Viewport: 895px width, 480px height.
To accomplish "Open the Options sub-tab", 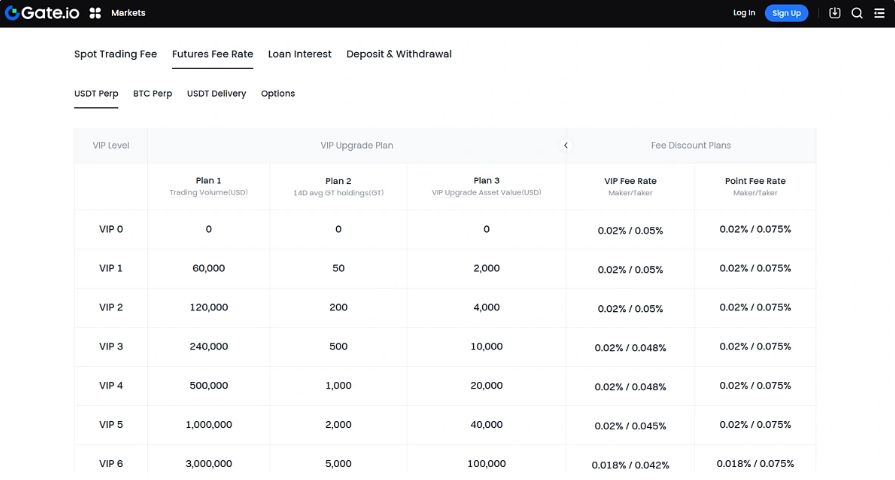I will click(x=278, y=94).
